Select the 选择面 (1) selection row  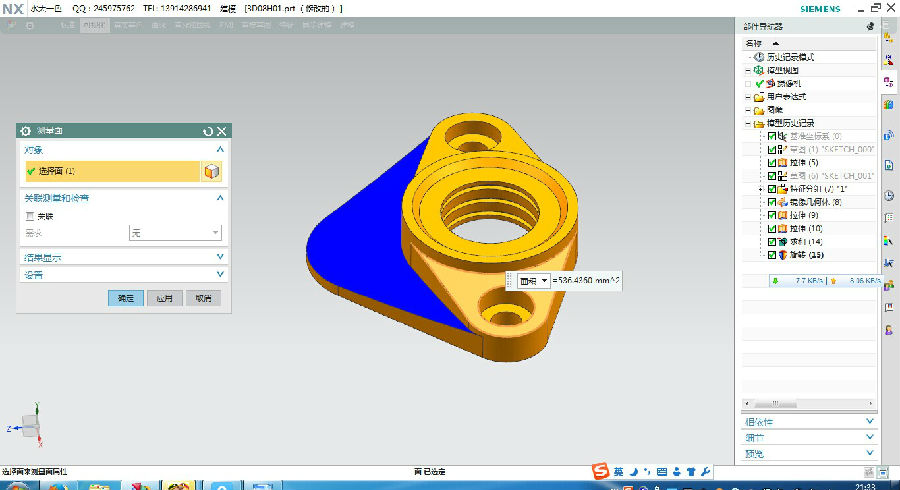pyautogui.click(x=112, y=171)
